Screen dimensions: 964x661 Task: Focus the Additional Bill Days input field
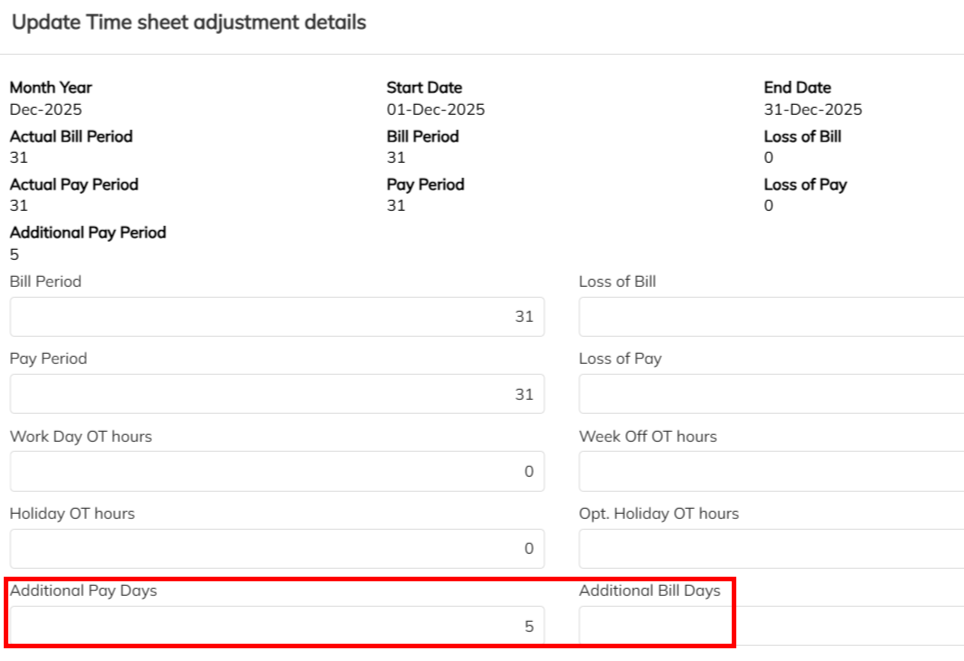[x=770, y=626]
